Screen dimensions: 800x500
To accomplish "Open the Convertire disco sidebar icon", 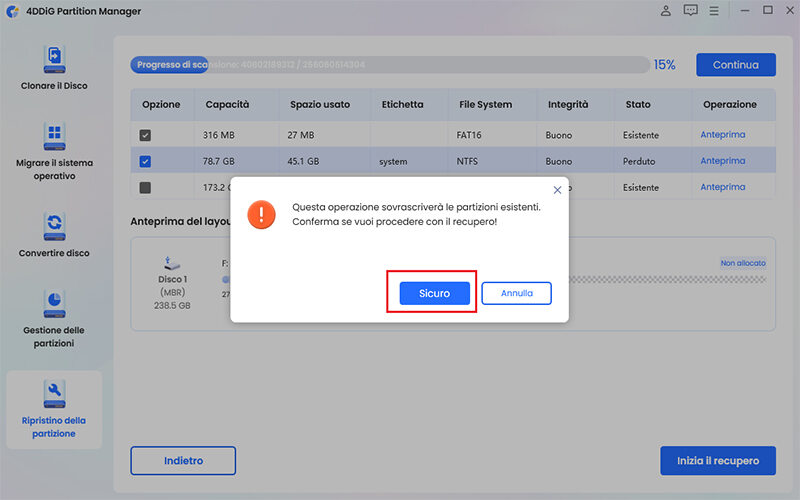I will tap(54, 223).
